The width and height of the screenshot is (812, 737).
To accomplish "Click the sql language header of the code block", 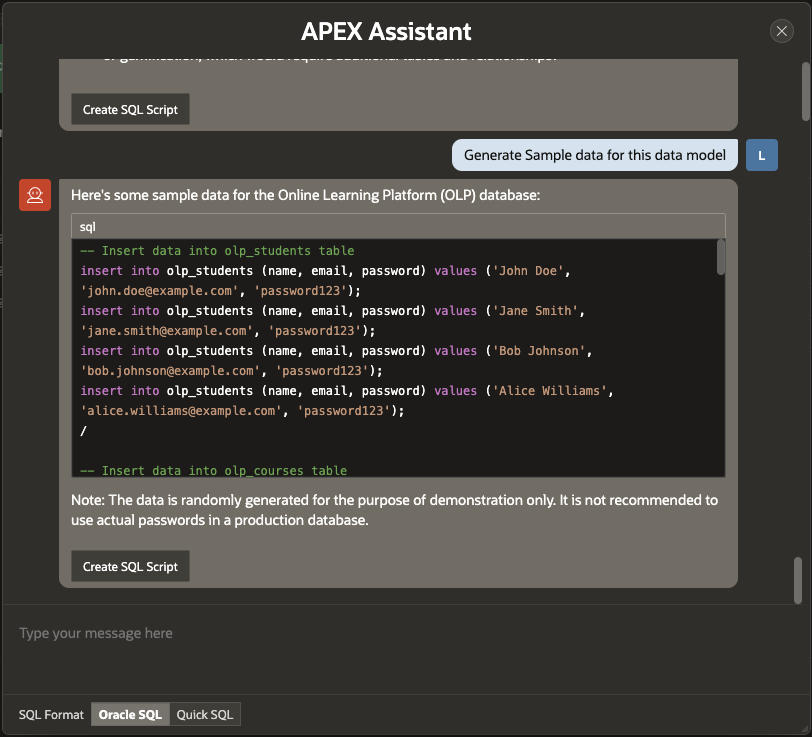I will click(x=398, y=227).
